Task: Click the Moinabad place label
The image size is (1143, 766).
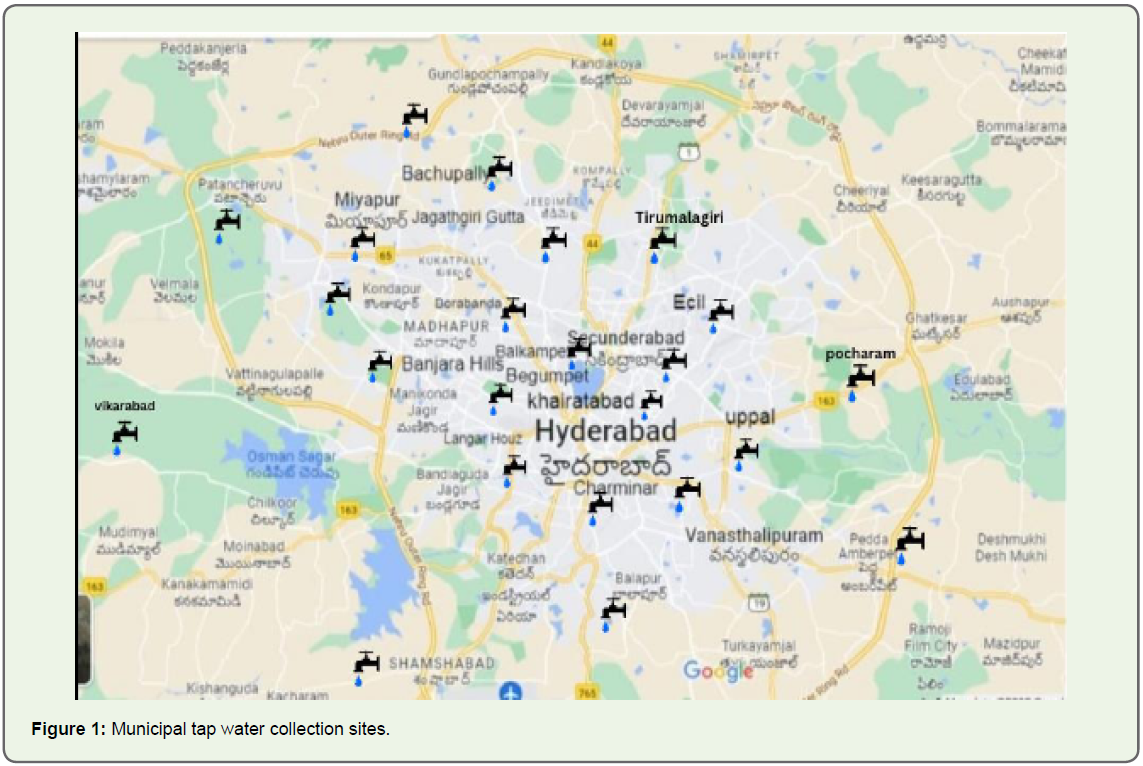Action: coord(254,546)
